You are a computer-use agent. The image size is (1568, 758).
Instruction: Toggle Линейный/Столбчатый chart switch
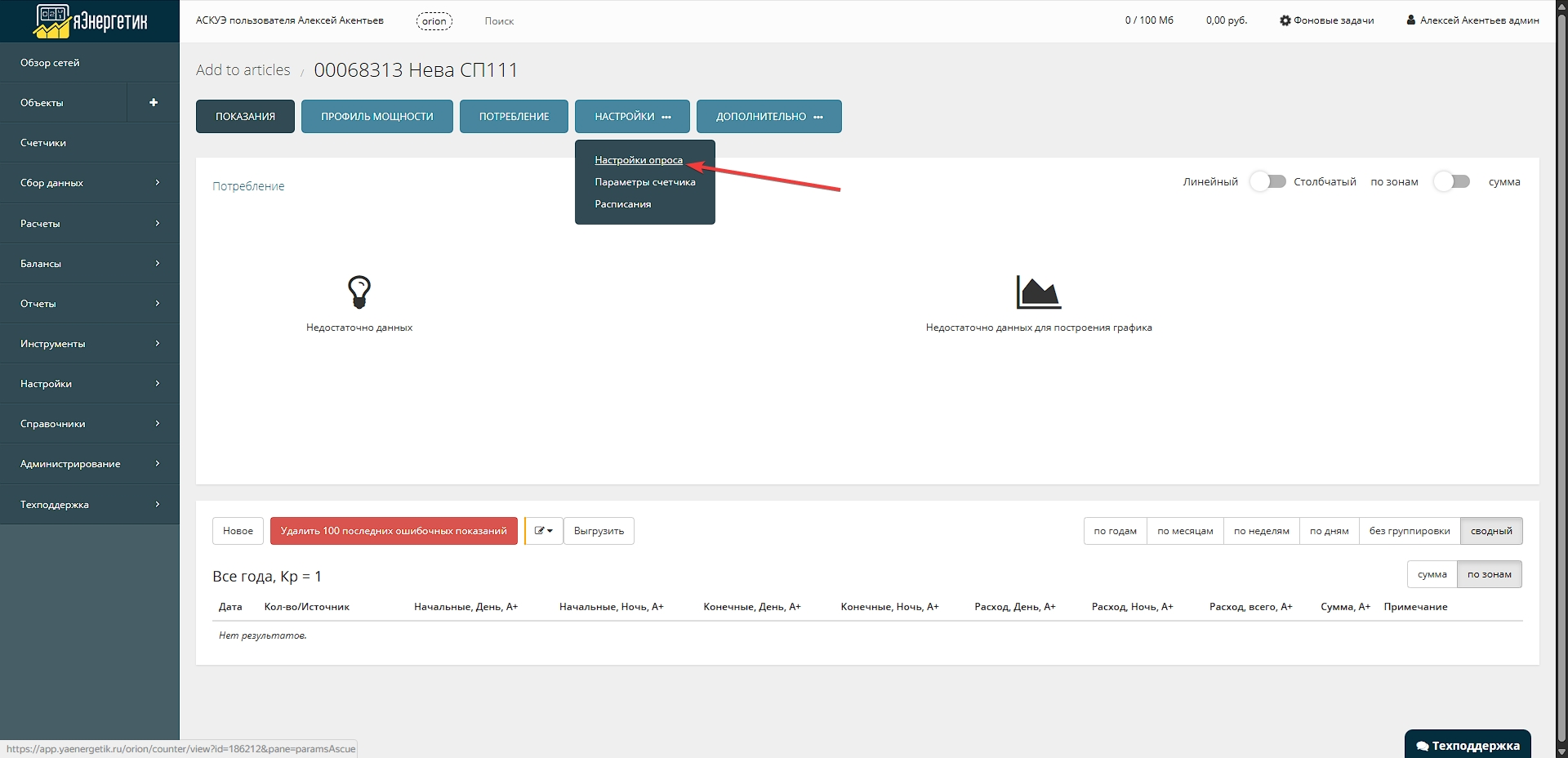point(1267,181)
